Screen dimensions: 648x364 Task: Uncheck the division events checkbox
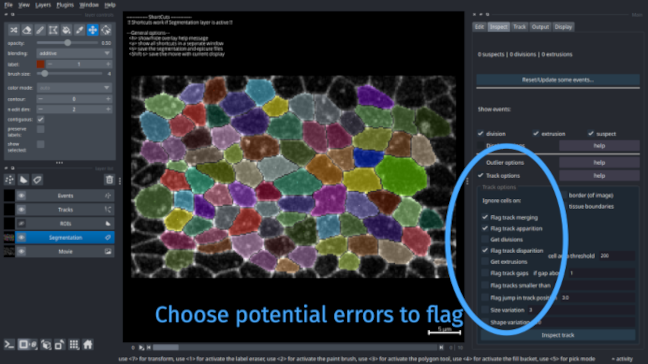click(x=481, y=133)
